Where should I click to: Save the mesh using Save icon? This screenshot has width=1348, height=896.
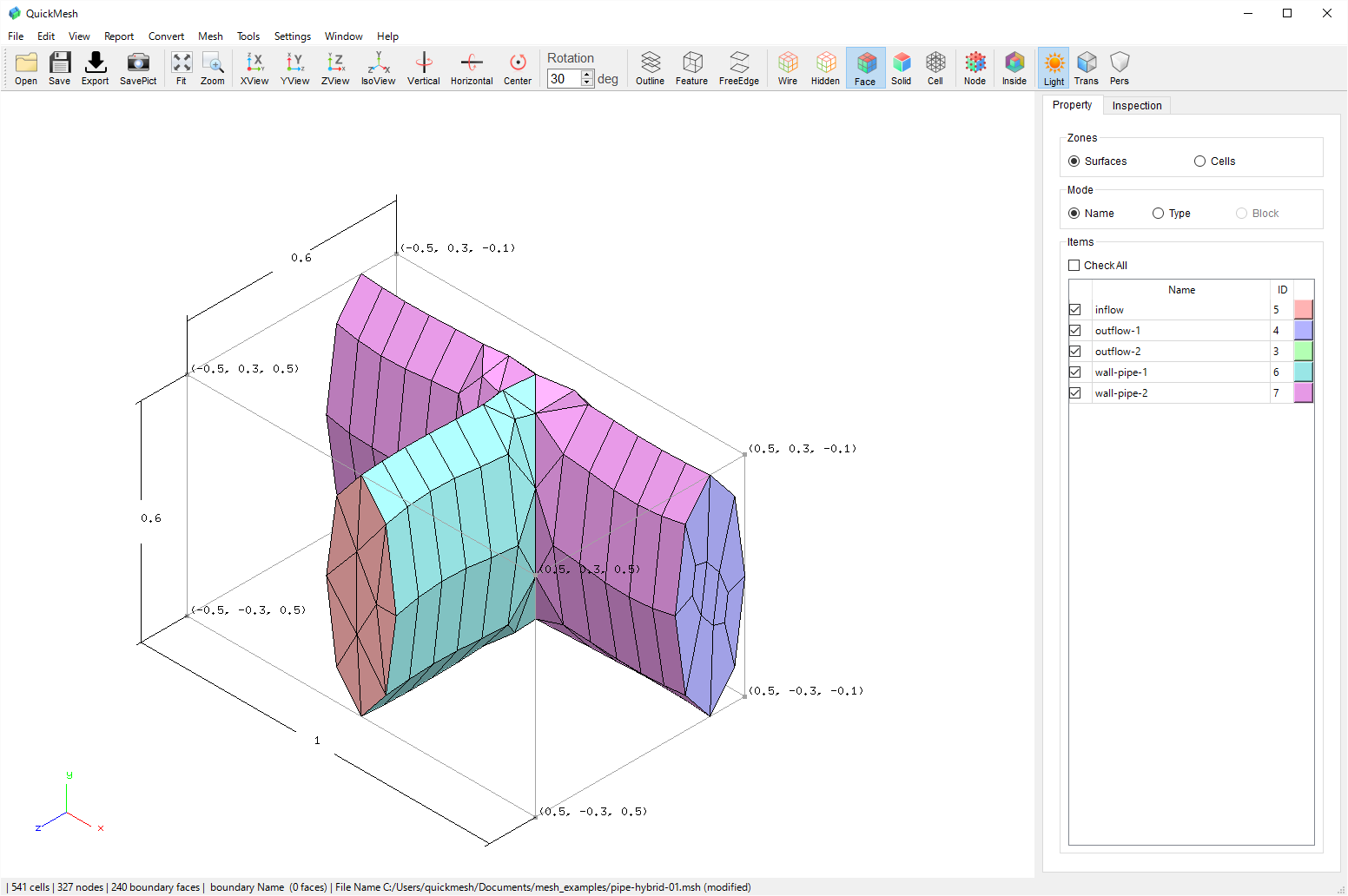(x=60, y=69)
